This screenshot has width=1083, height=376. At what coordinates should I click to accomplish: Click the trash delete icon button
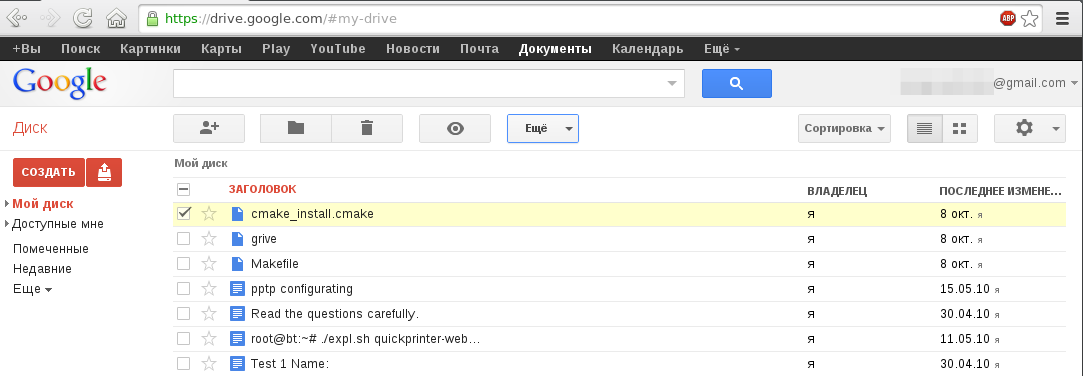tap(367, 129)
